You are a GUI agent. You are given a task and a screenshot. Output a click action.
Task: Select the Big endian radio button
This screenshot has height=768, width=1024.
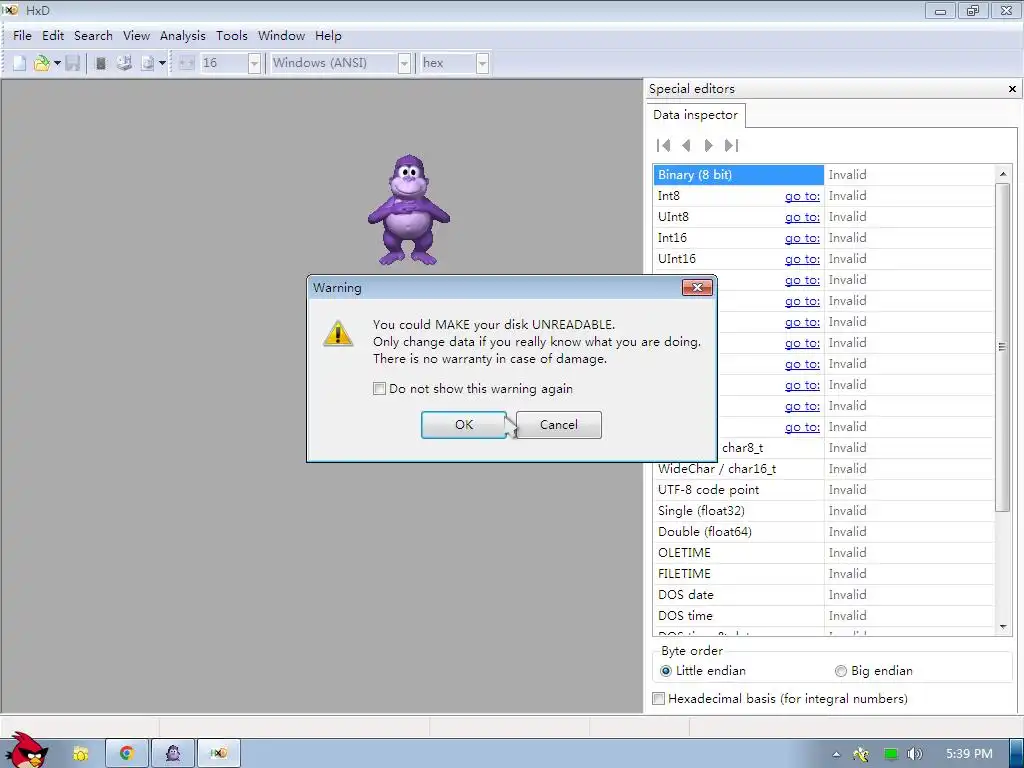coord(840,671)
